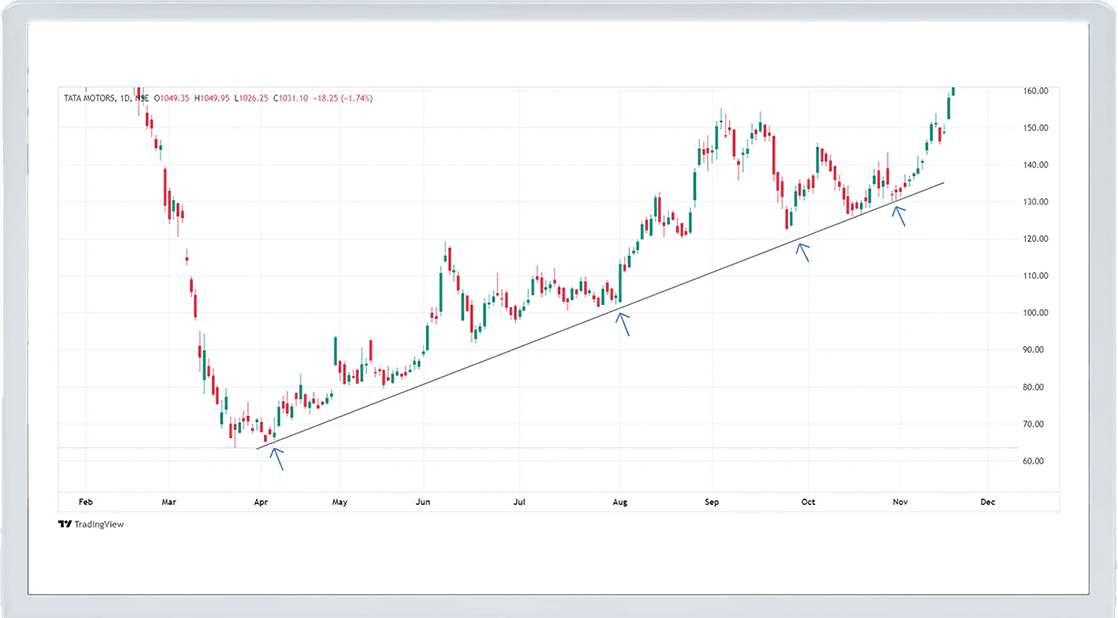Click the 60.00 price axis label

pyautogui.click(x=1035, y=461)
